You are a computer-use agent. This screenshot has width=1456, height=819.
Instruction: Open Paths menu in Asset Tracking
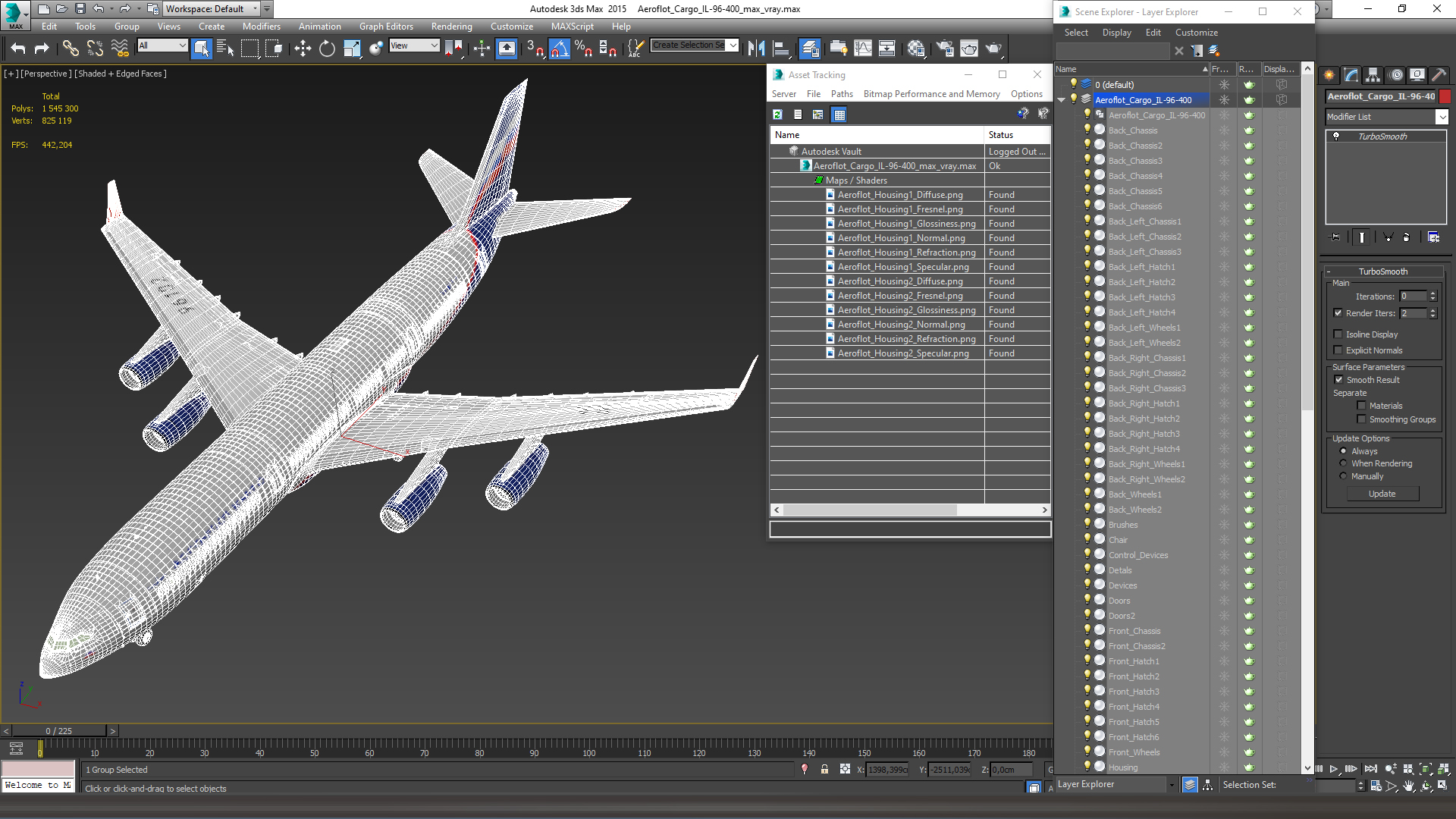tap(842, 94)
